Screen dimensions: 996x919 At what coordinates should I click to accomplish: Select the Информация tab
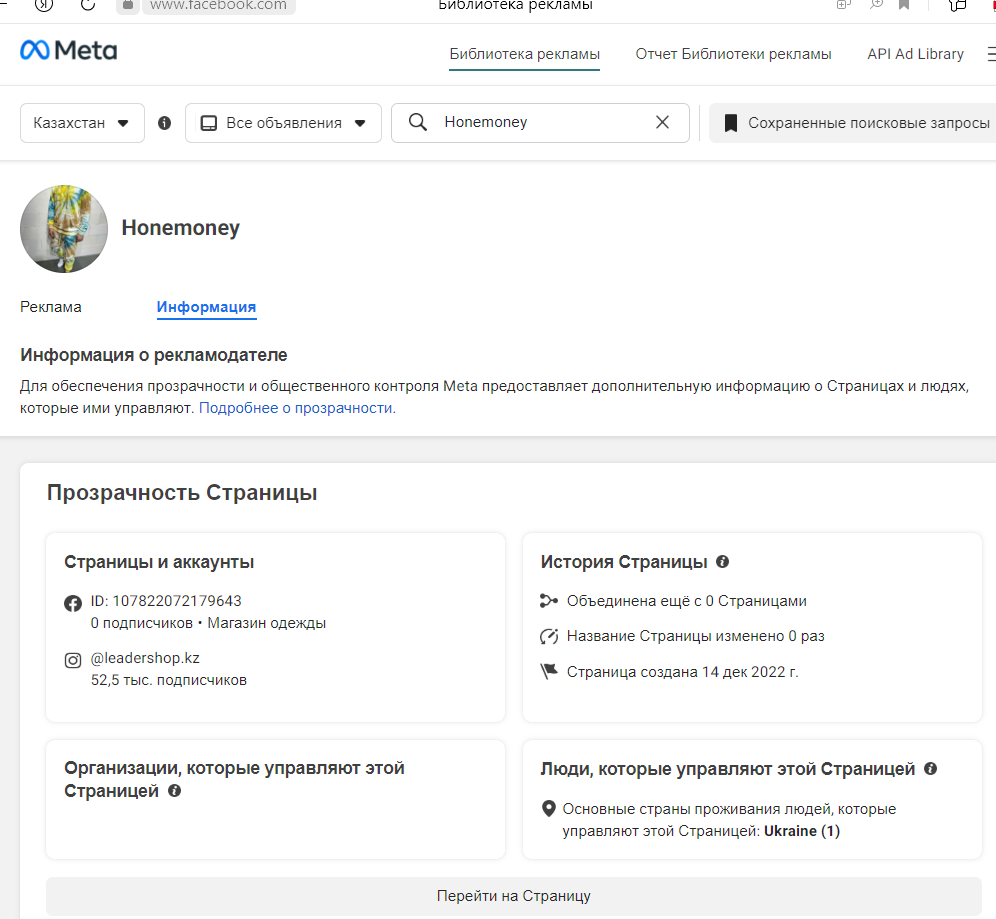206,307
